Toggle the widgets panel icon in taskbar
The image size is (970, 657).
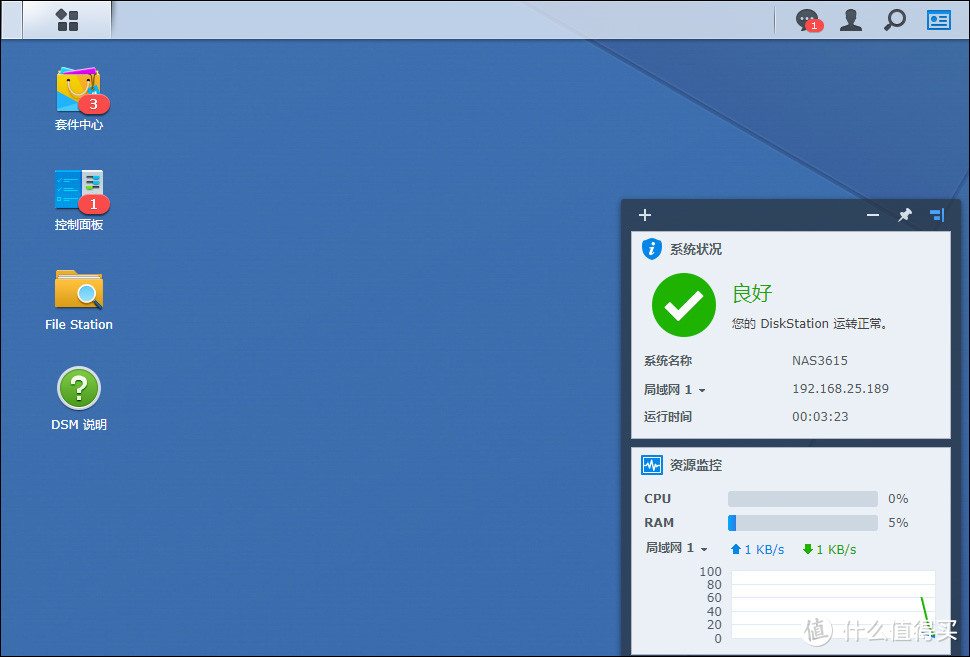point(938,20)
